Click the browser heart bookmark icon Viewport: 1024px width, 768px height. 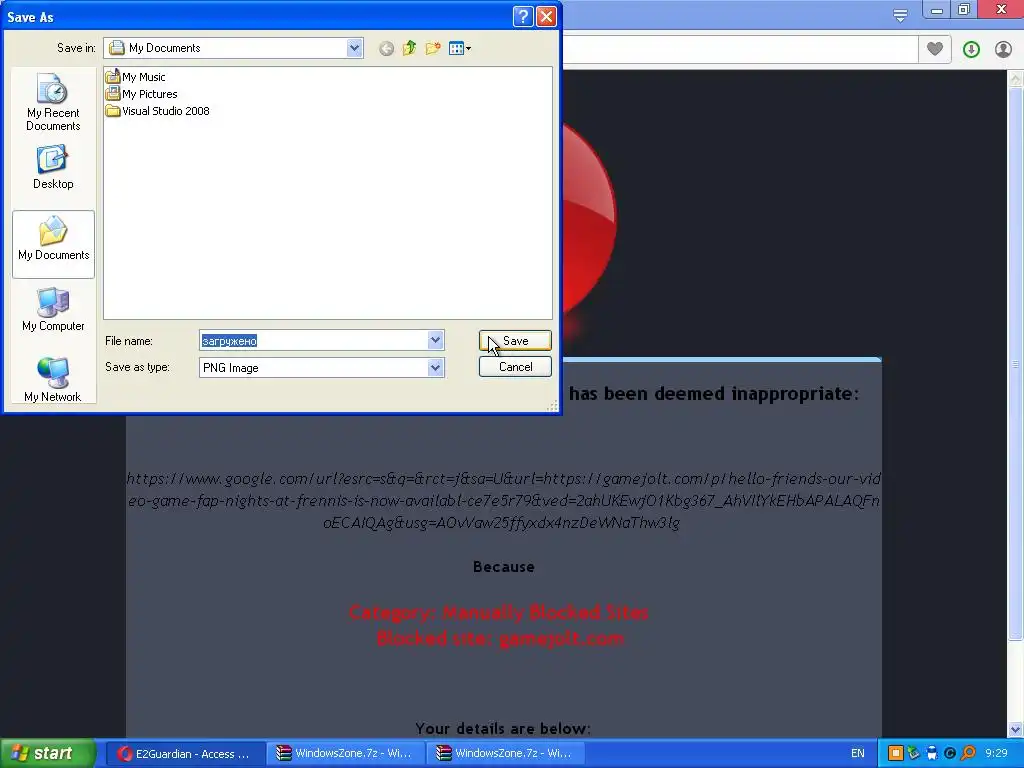[935, 49]
